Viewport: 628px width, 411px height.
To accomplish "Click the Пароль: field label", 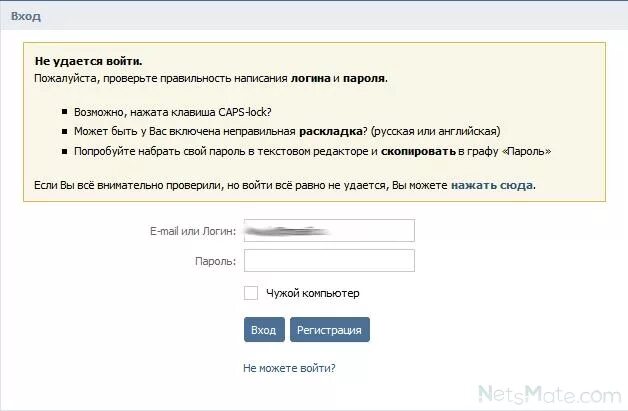I will pyautogui.click(x=215, y=261).
